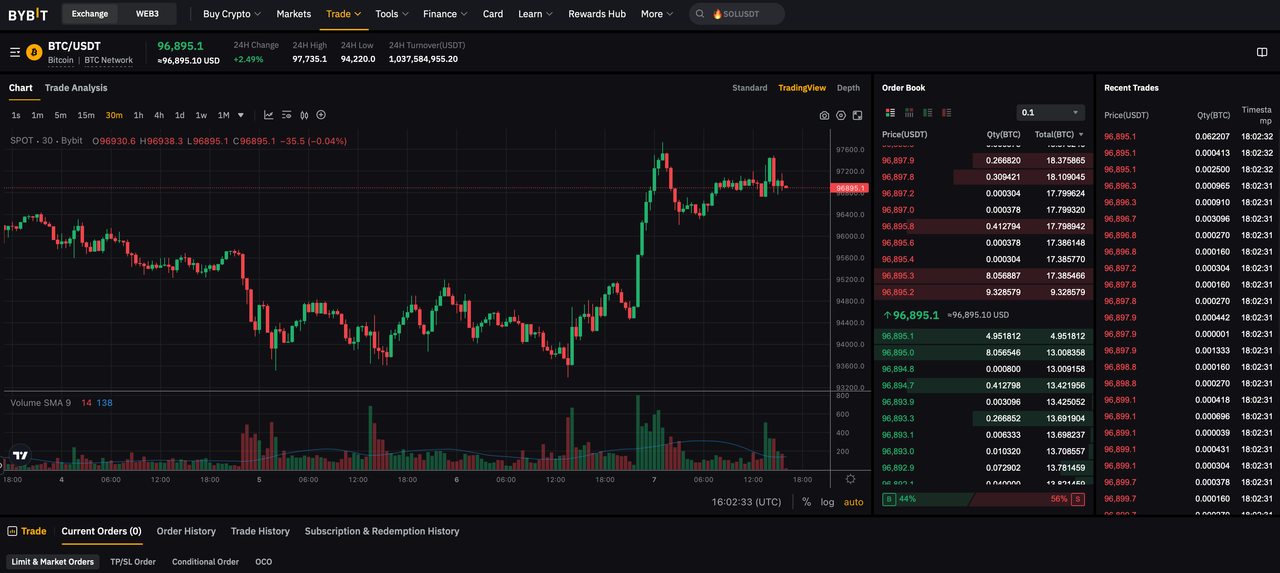
Task: Open the candlestick style icon
Action: 304,115
